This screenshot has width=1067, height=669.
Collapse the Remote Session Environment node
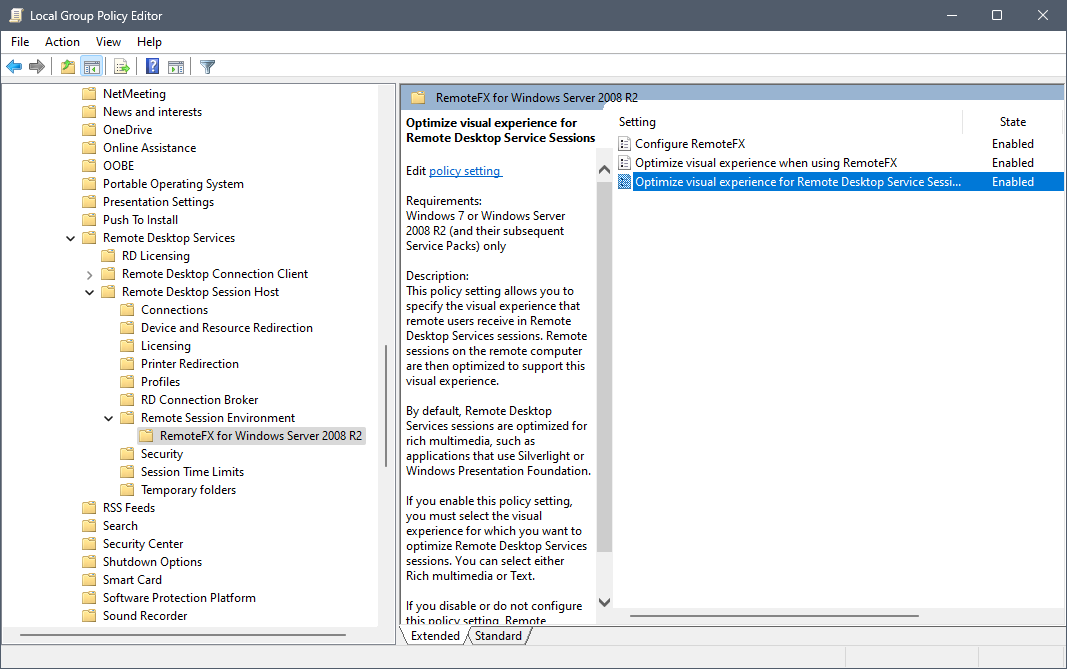[108, 418]
